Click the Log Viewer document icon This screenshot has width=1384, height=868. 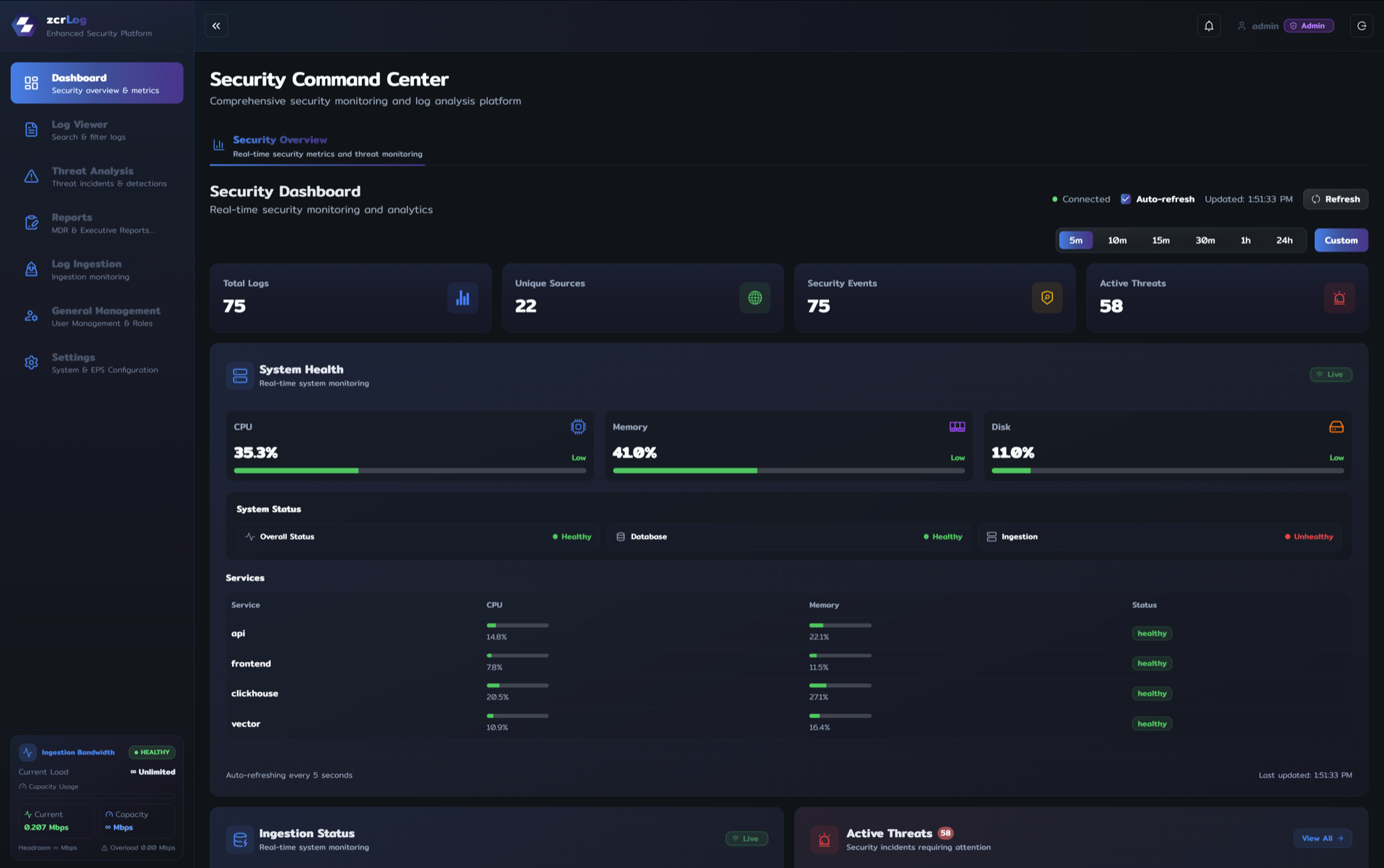pyautogui.click(x=31, y=130)
